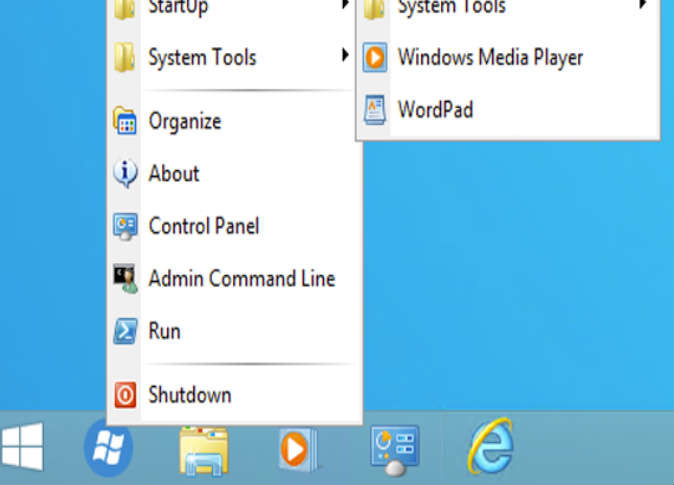Screen dimensions: 674x485
Task: Click the round Start orb button
Action: [x=109, y=446]
